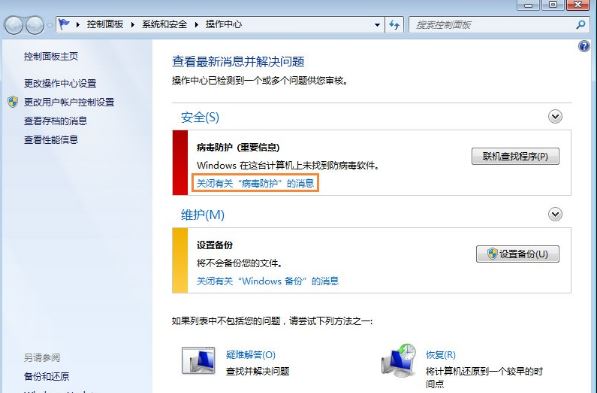Open help with the blue question mark
Viewport: 597px width, 393px height.
(584, 46)
